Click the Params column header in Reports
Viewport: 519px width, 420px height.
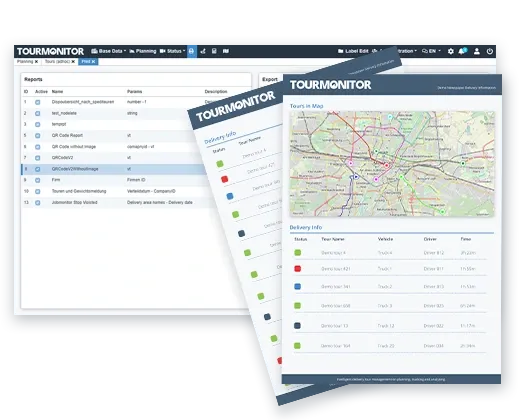134,92
